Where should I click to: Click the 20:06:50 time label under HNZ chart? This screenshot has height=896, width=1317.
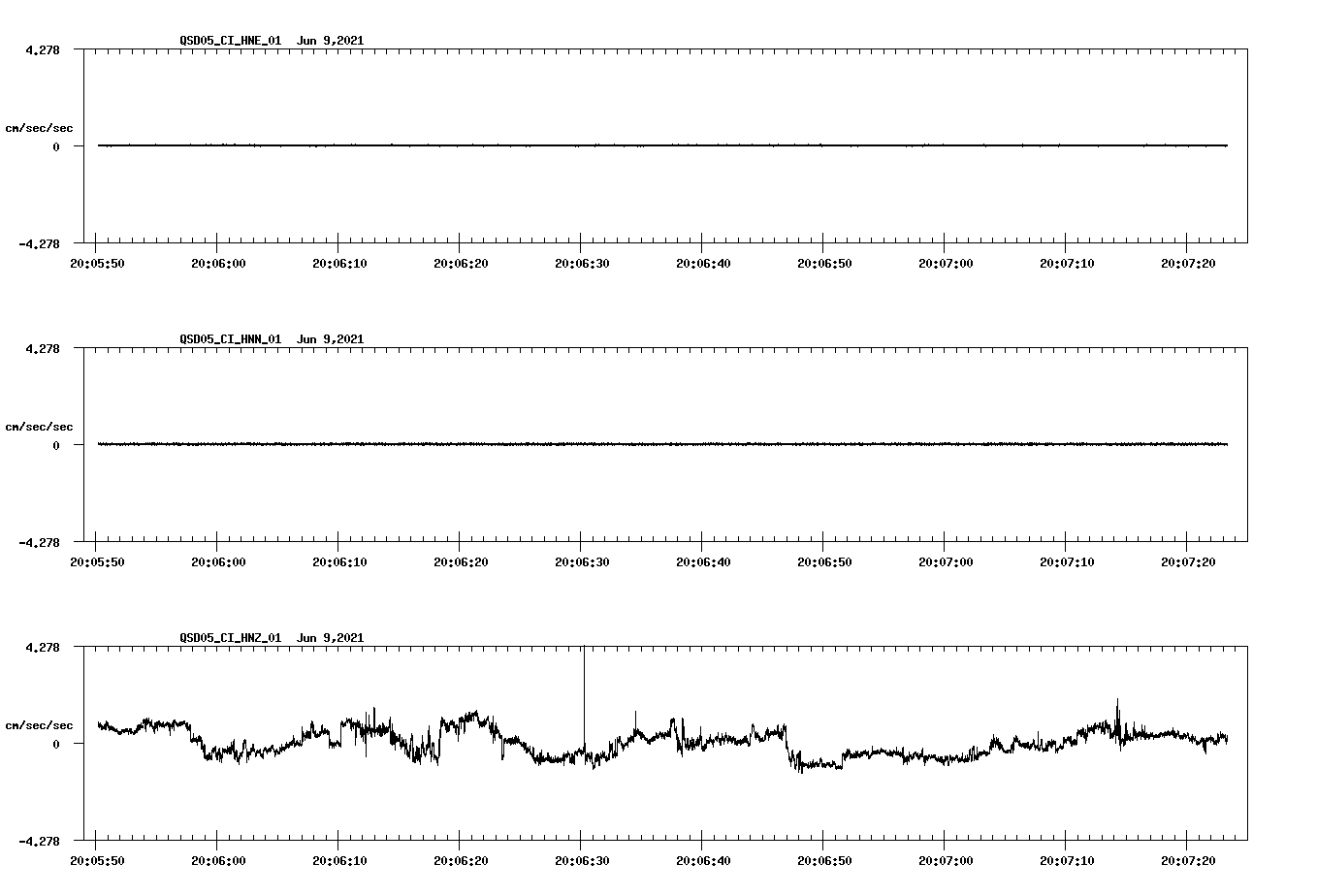click(824, 860)
